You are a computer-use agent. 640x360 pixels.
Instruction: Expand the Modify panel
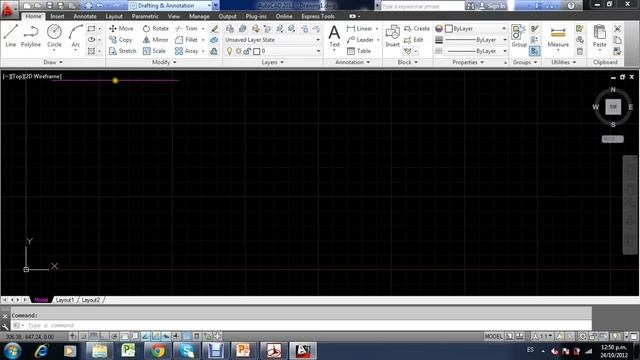click(x=164, y=62)
